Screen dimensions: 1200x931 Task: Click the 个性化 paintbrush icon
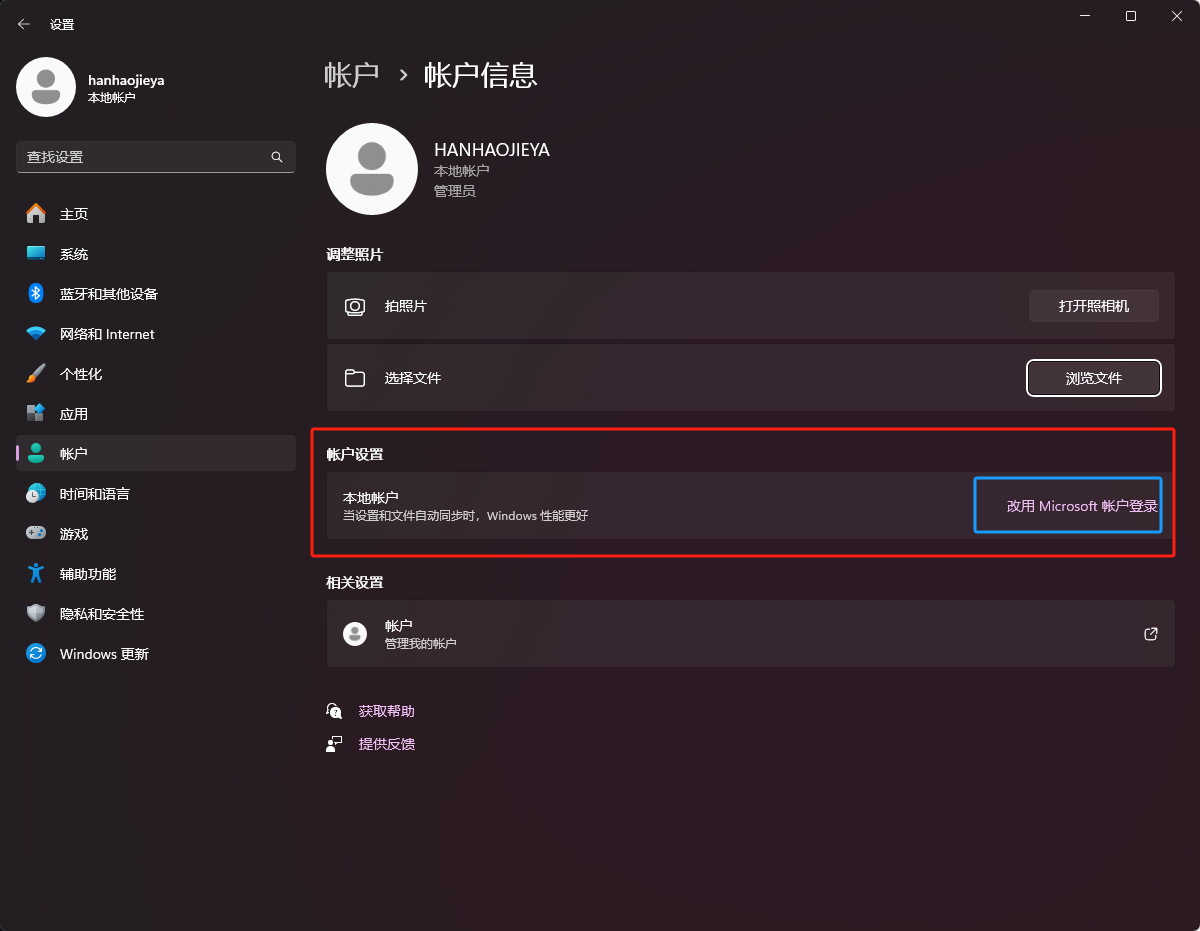[x=36, y=374]
